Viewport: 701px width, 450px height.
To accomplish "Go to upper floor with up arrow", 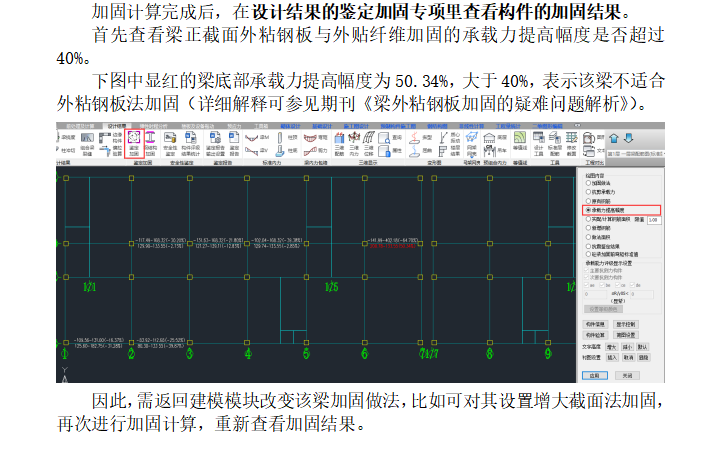I will (x=614, y=138).
